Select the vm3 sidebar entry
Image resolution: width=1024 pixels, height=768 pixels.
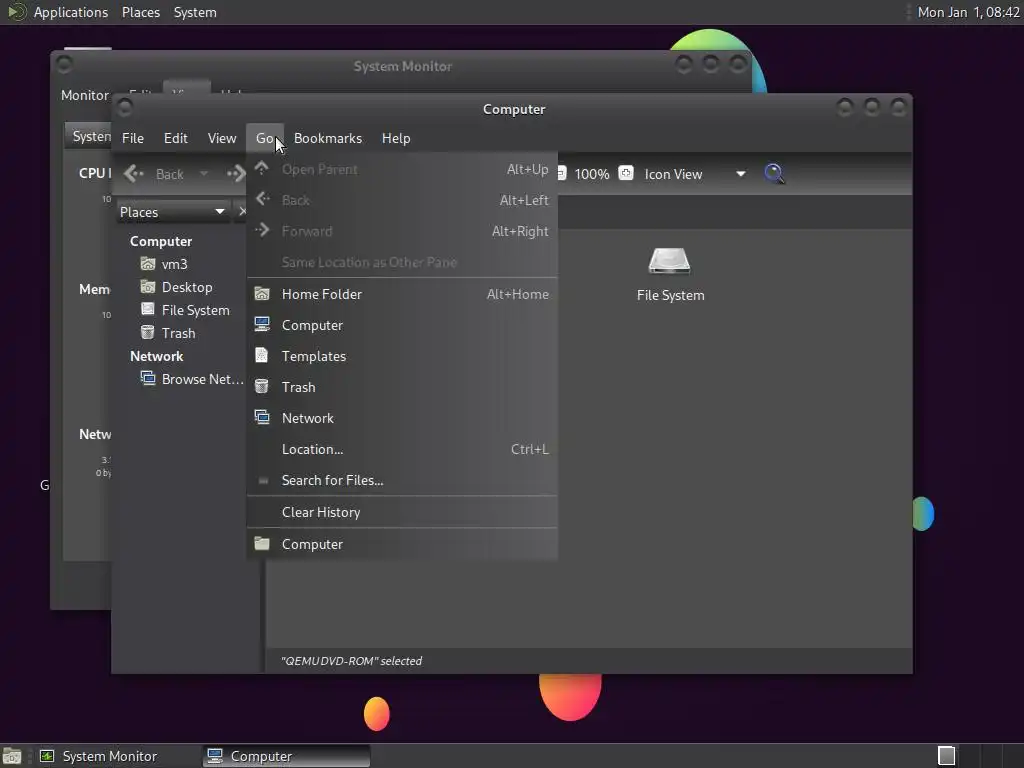174,264
